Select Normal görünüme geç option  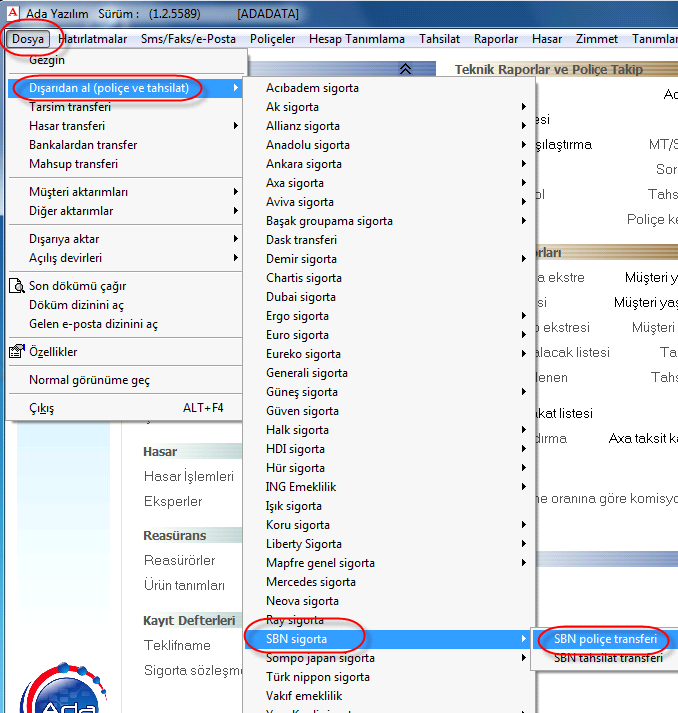pos(90,380)
